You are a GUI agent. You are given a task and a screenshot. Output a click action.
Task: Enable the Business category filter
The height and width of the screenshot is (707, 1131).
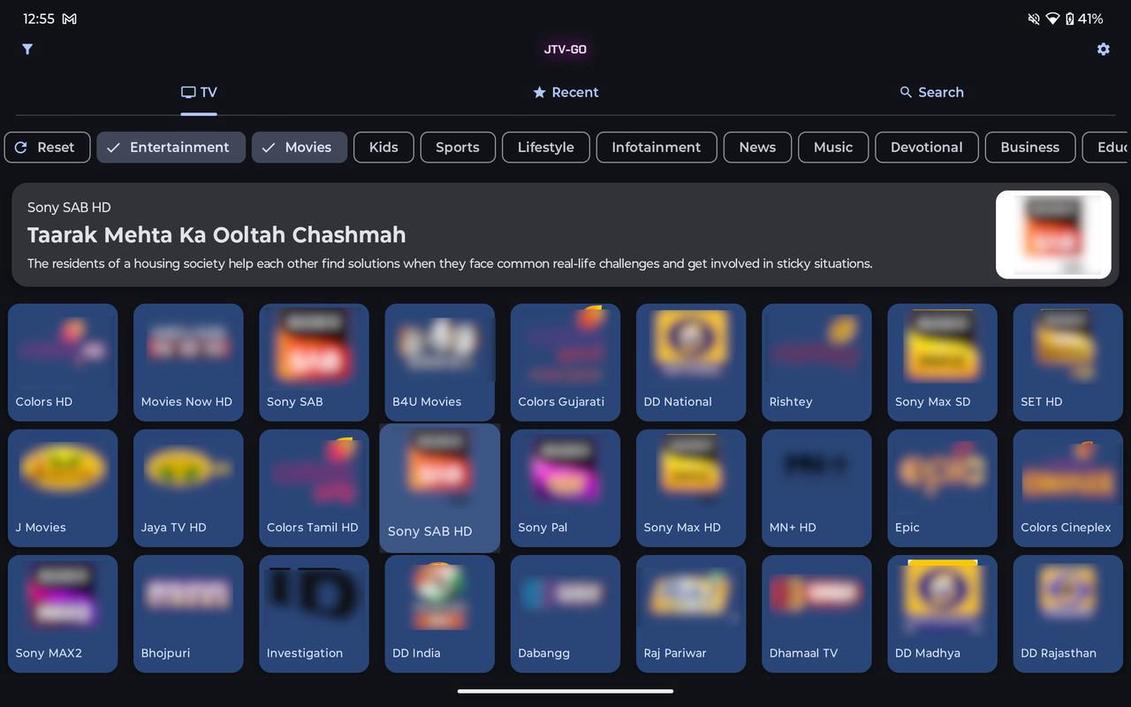pyautogui.click(x=1030, y=147)
